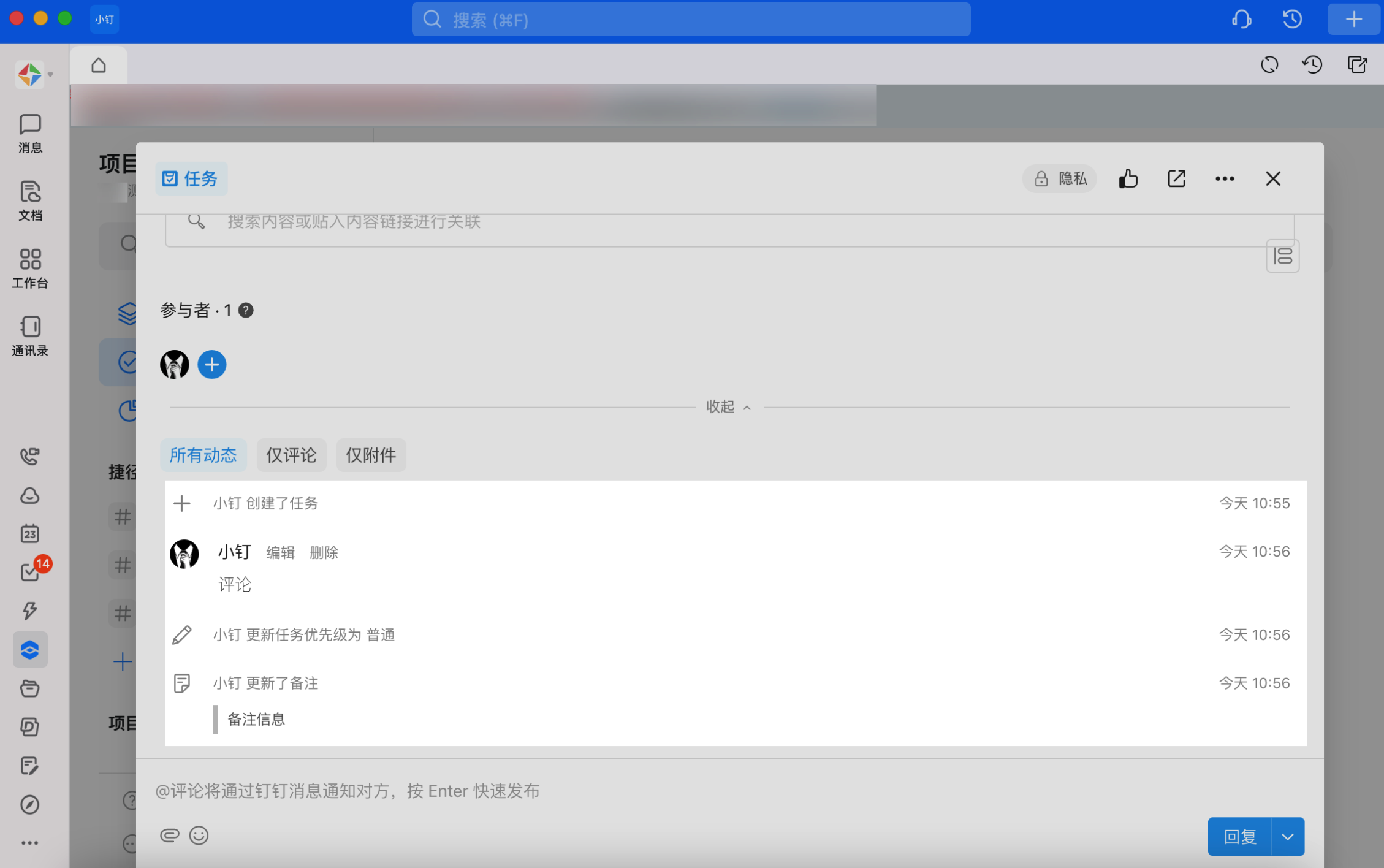Open in new window icon below title bar
This screenshot has height=868, width=1384.
(1357, 64)
